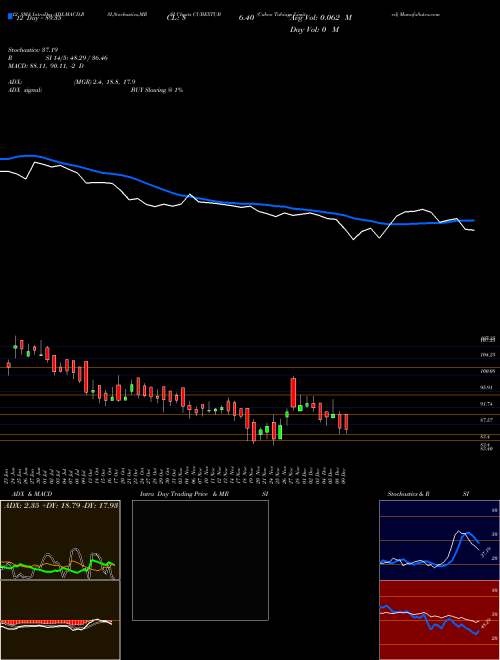The width and height of the screenshot is (500, 660).
Task: Click the 'Avg Vol: 0.062 M' reading
Action: point(320,18)
